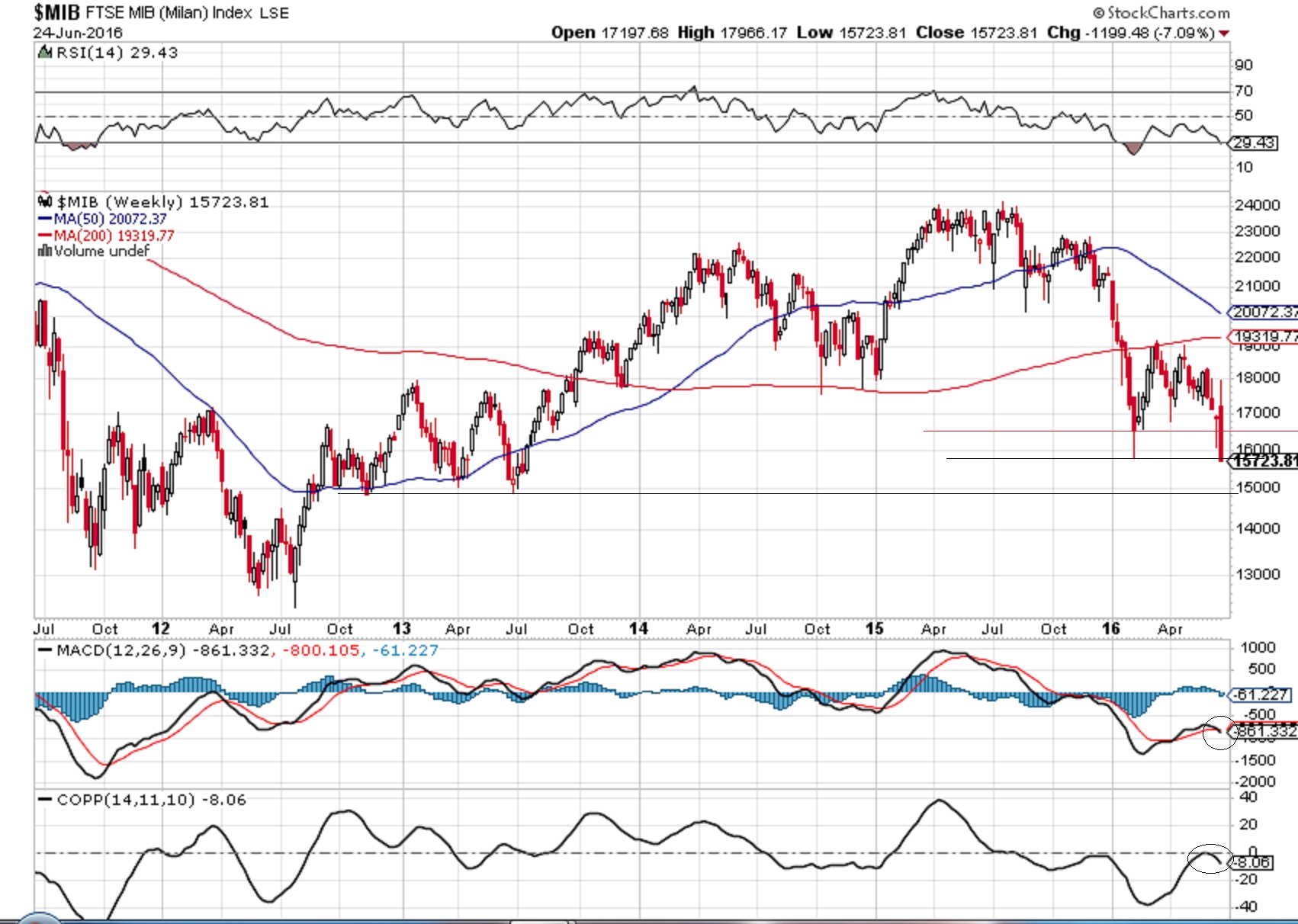Click the -800.105 MACD signal value
Screen dimensions: 1298x924
320,650
